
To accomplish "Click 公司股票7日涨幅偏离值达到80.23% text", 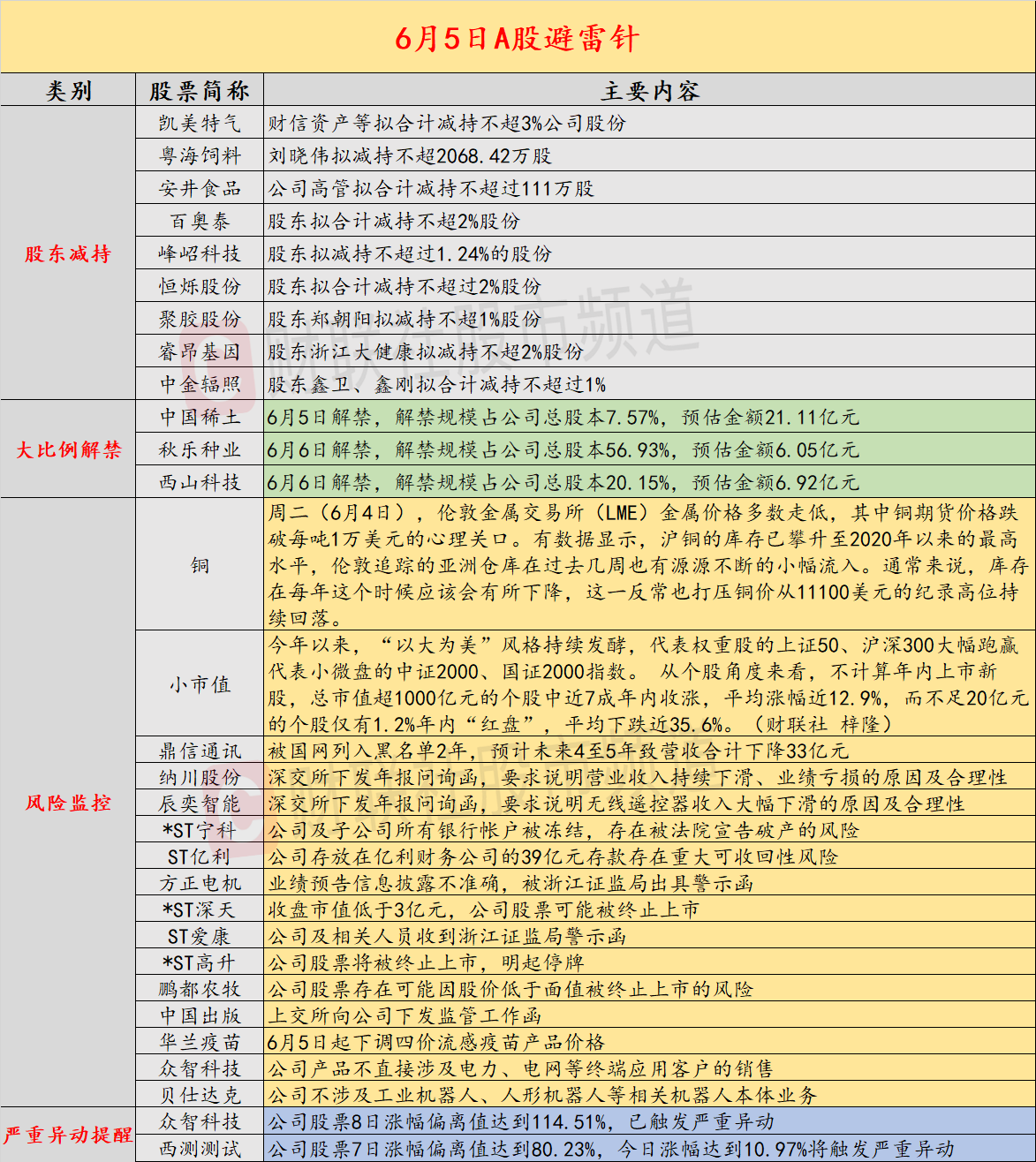I will click(612, 1149).
